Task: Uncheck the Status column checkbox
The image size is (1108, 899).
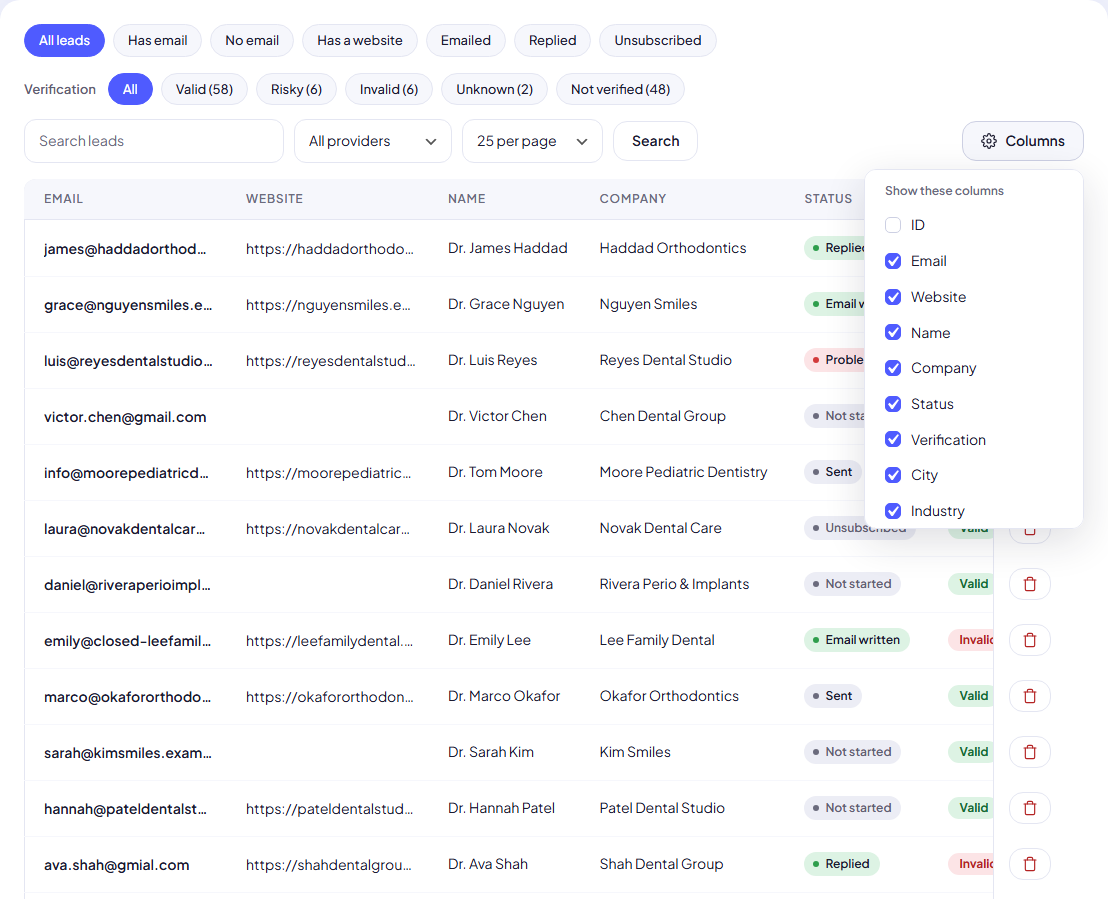Action: coord(893,404)
